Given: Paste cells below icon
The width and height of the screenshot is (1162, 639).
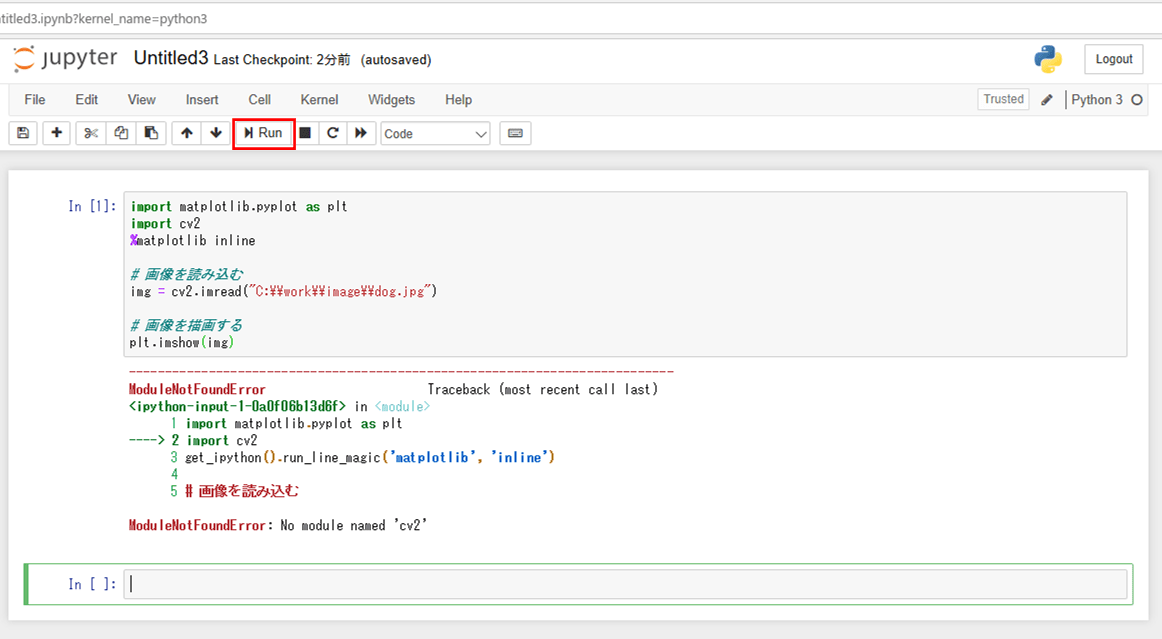Looking at the screenshot, I should click(x=151, y=133).
